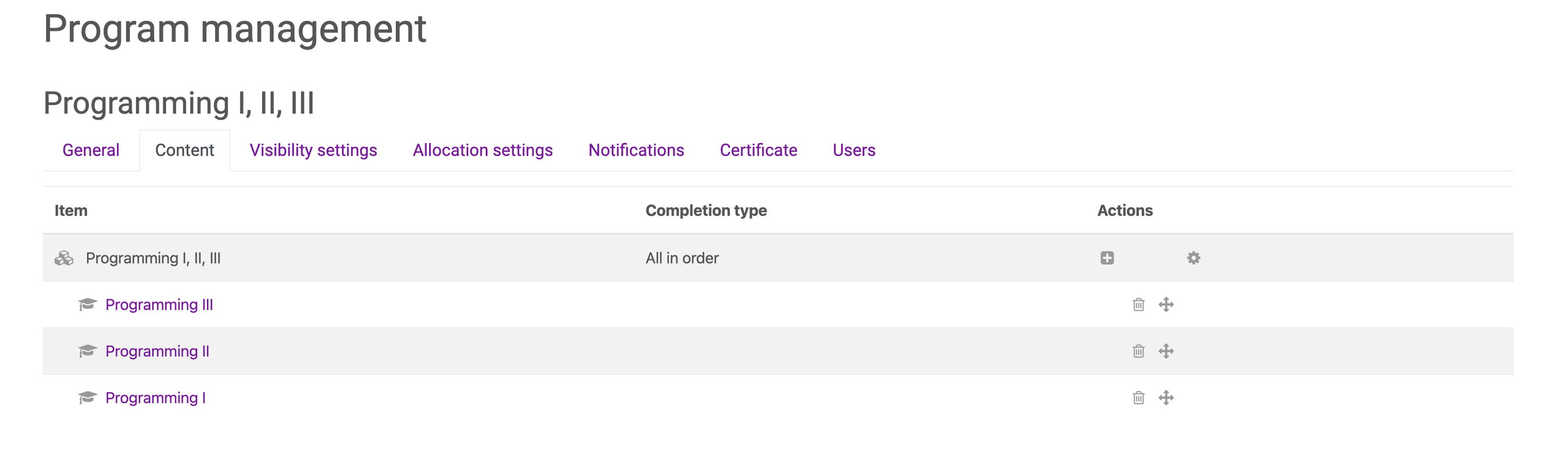The width and height of the screenshot is (1568, 464).
Task: Switch to the General tab
Action: tap(91, 150)
